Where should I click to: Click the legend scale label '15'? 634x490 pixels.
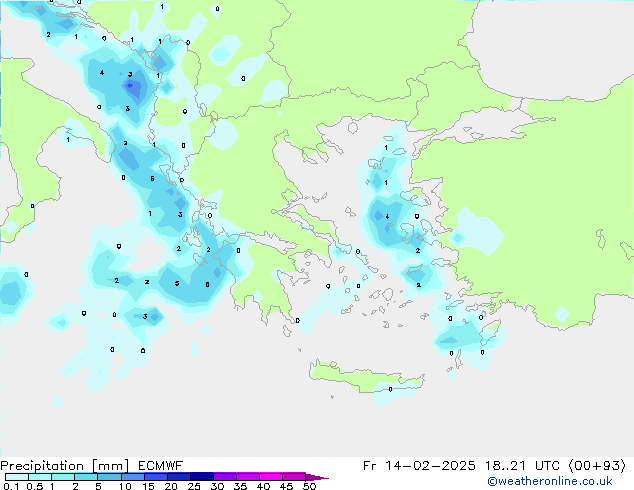tap(148, 486)
